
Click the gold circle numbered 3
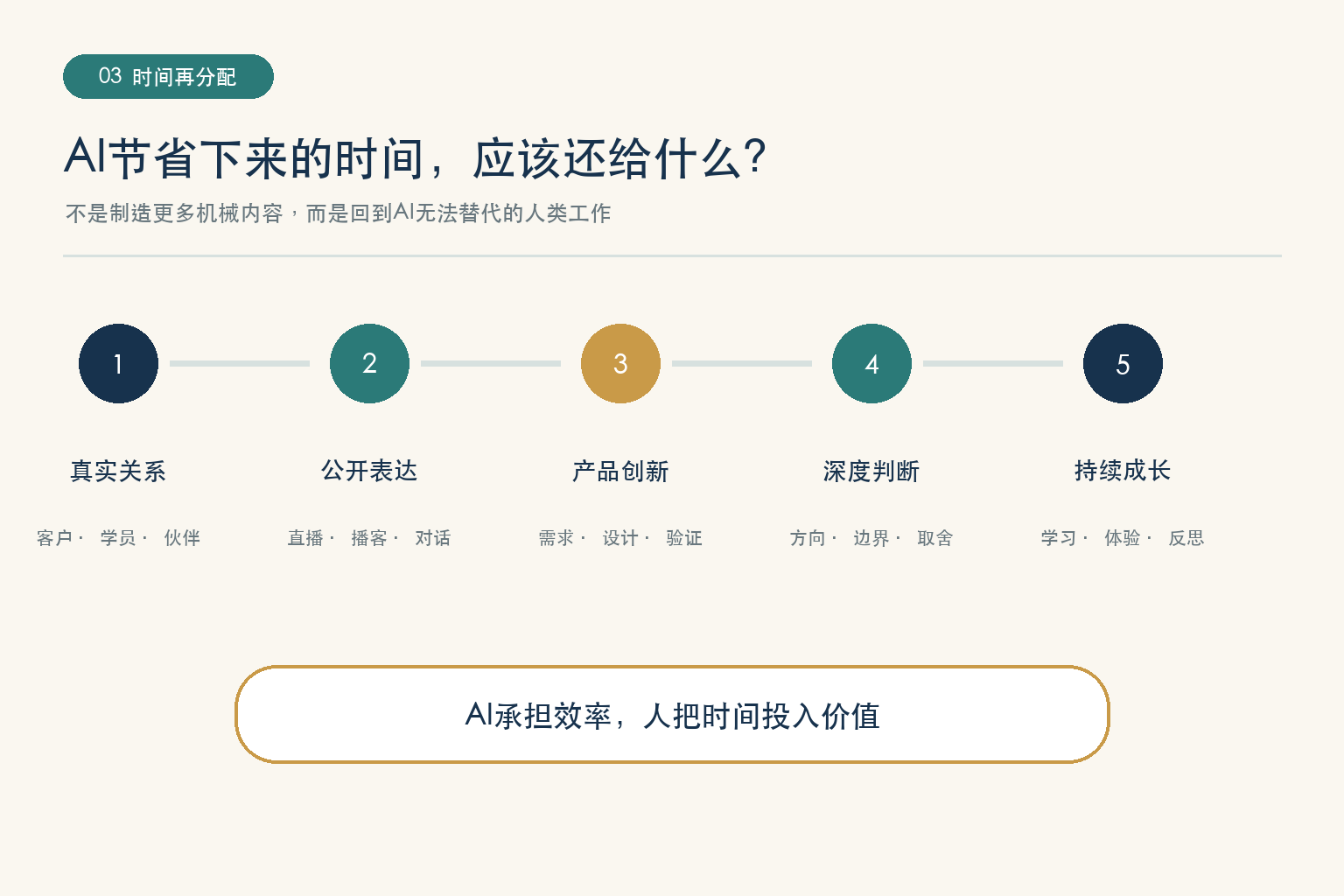click(x=620, y=363)
